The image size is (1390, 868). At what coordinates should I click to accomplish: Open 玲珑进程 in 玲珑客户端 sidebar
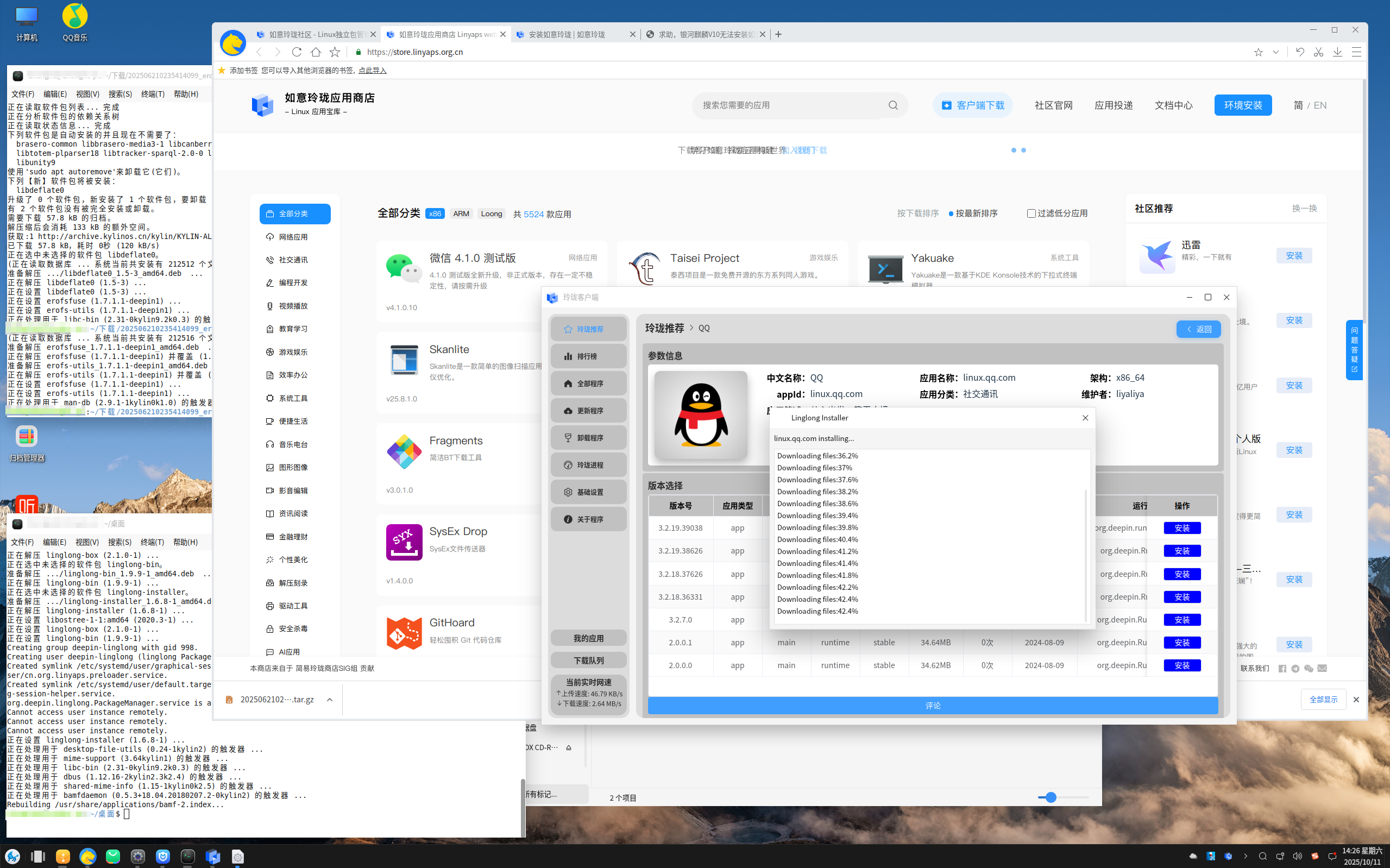click(x=588, y=465)
